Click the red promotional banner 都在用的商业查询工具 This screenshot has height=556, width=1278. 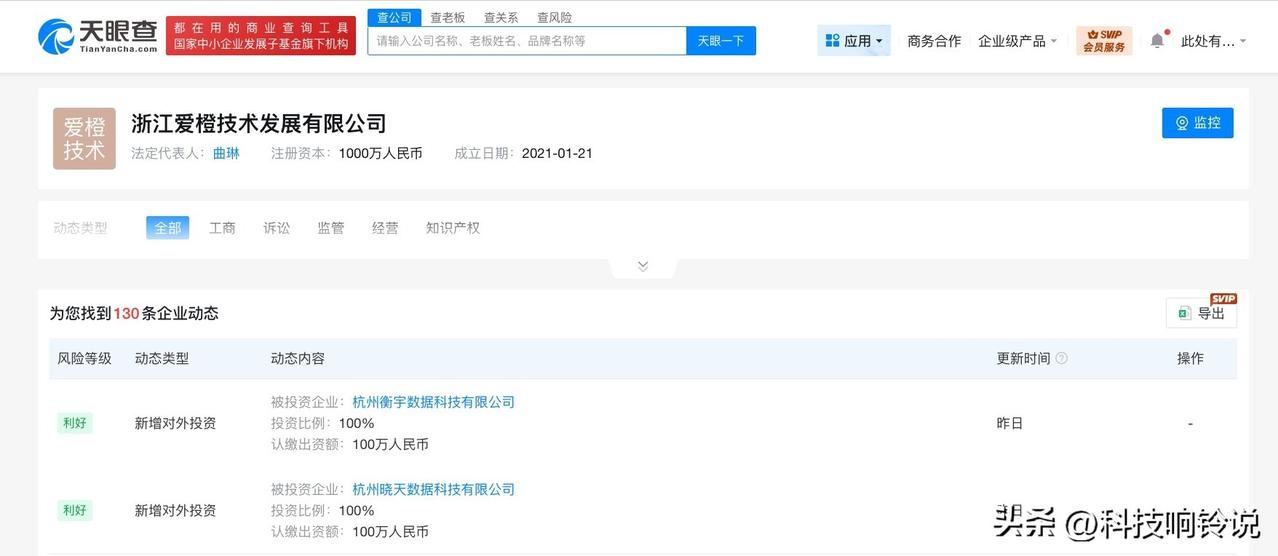pos(260,36)
